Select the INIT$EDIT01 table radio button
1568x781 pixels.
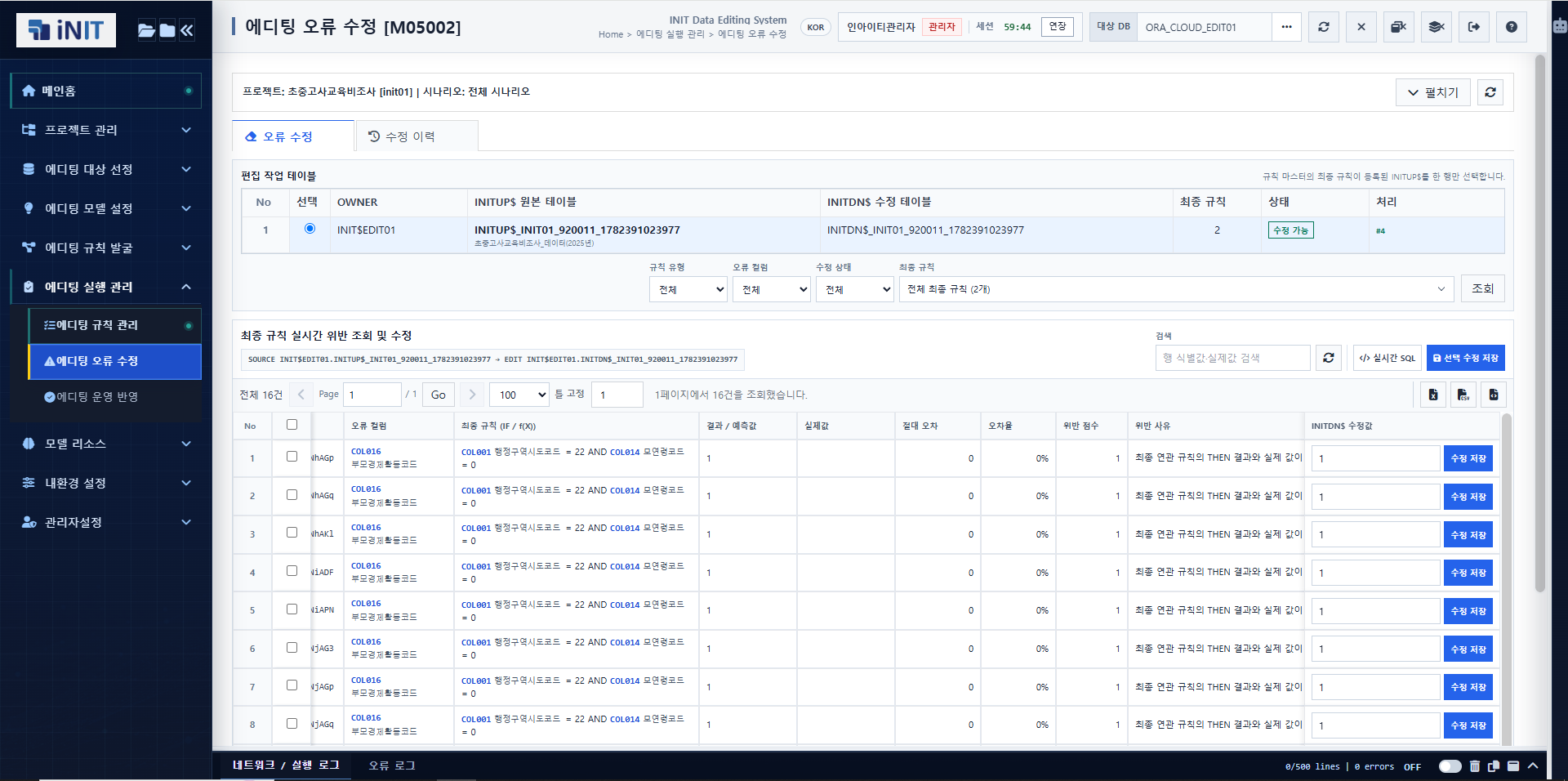pyautogui.click(x=310, y=229)
